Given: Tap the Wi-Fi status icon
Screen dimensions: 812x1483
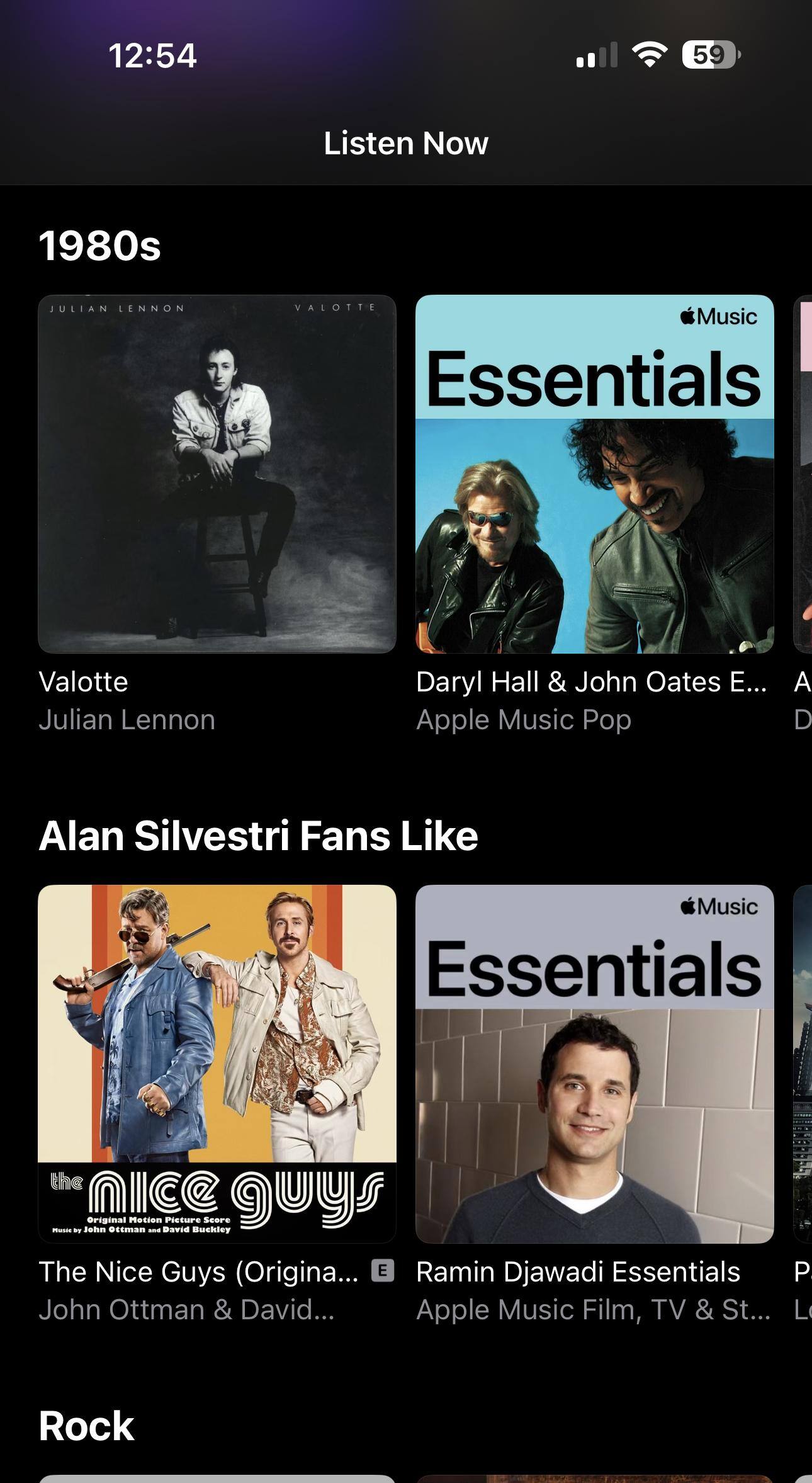Looking at the screenshot, I should point(650,55).
